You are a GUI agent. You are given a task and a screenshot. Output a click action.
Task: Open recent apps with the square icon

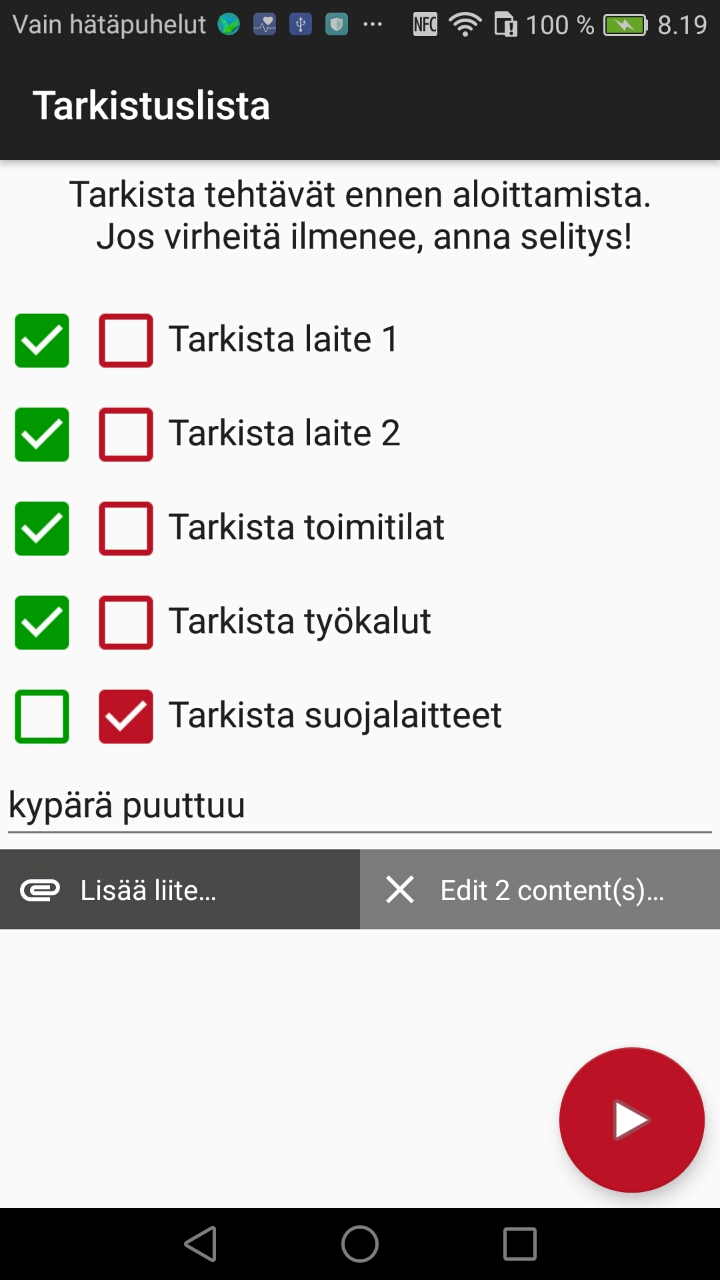(520, 1244)
